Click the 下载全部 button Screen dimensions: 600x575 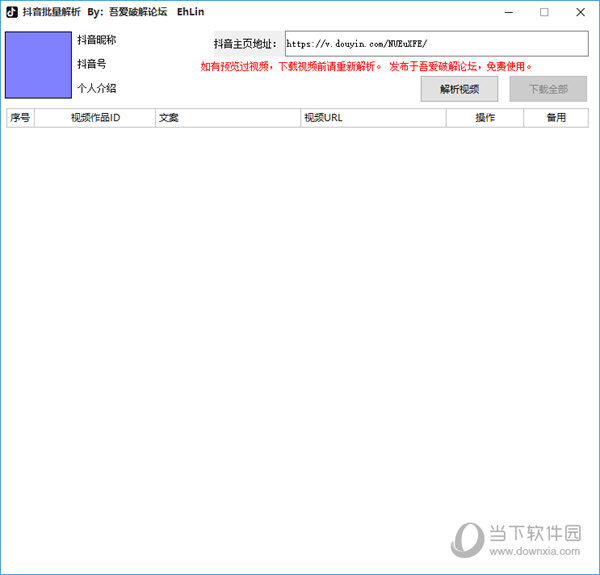tap(548, 89)
